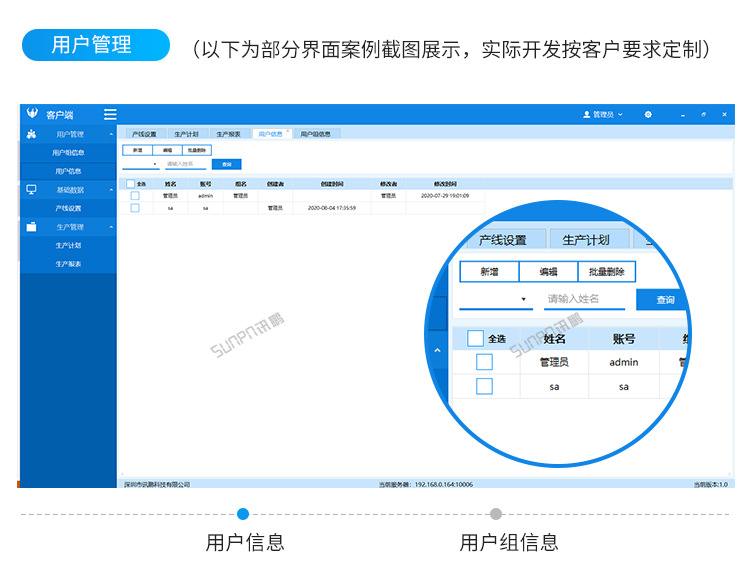
Task: Focus the enlarged 请输入姓名 field in magnified circle
Action: [585, 299]
